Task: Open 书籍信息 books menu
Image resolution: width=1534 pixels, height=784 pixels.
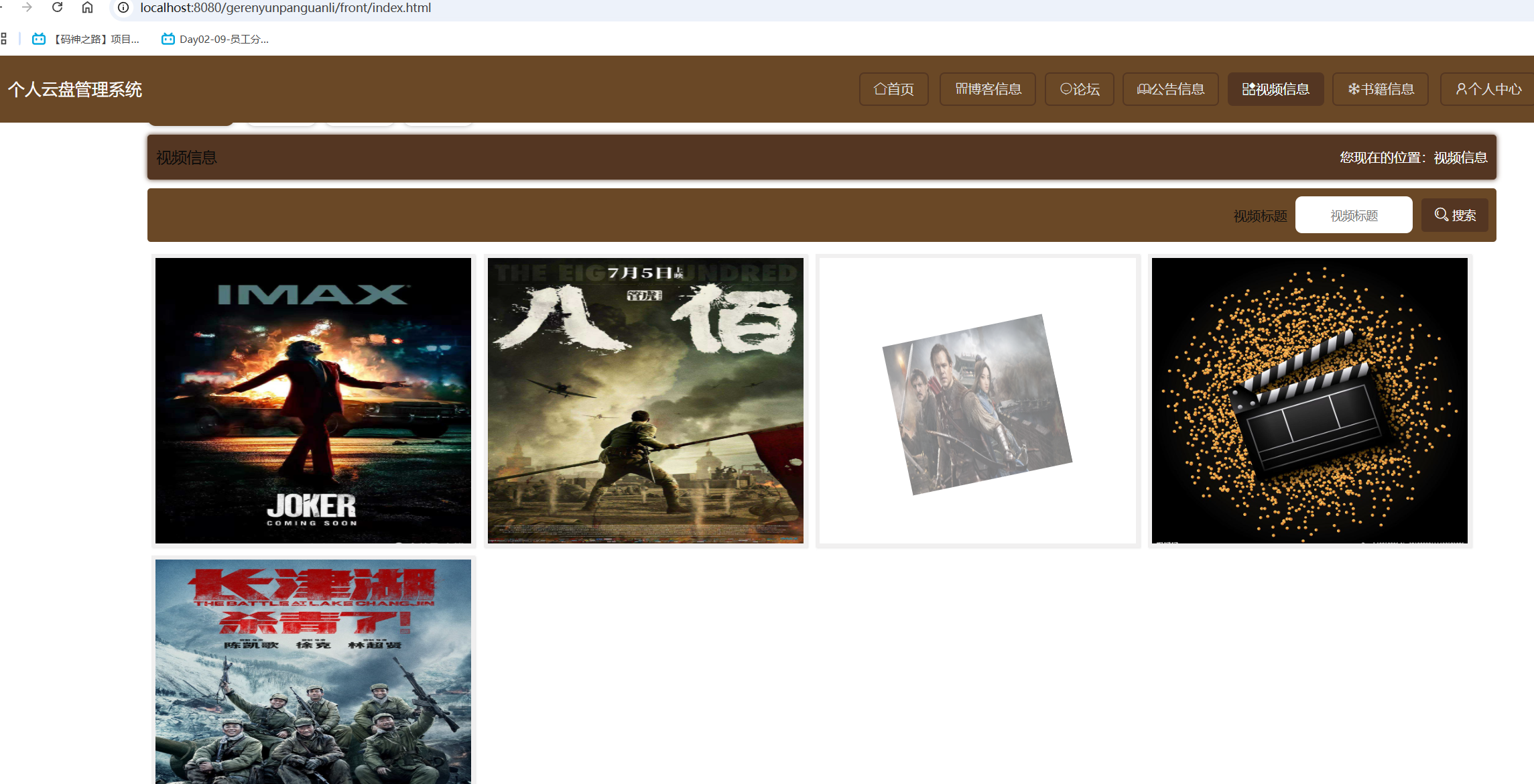Action: click(1380, 89)
